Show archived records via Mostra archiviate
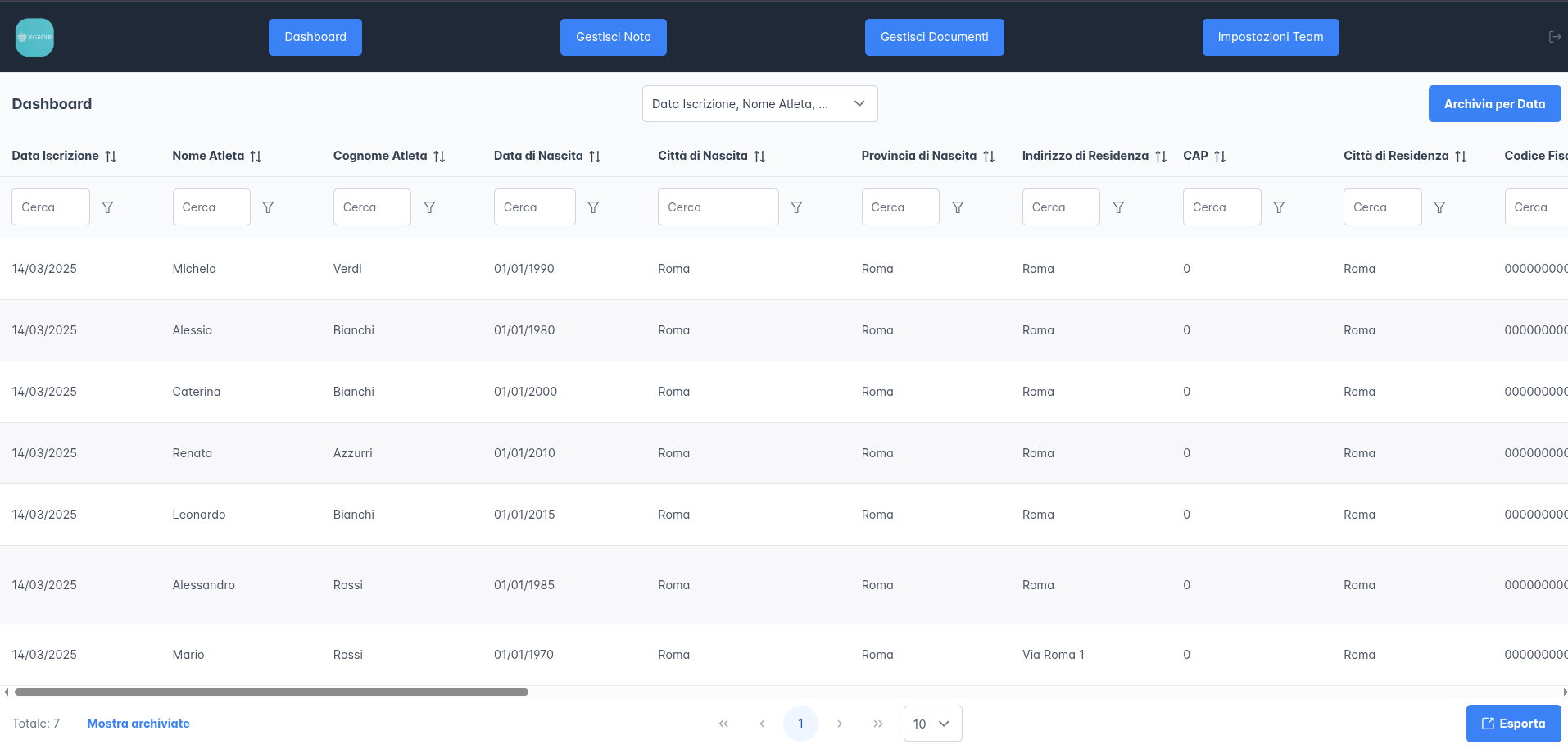This screenshot has width=1568, height=749. 138,724
